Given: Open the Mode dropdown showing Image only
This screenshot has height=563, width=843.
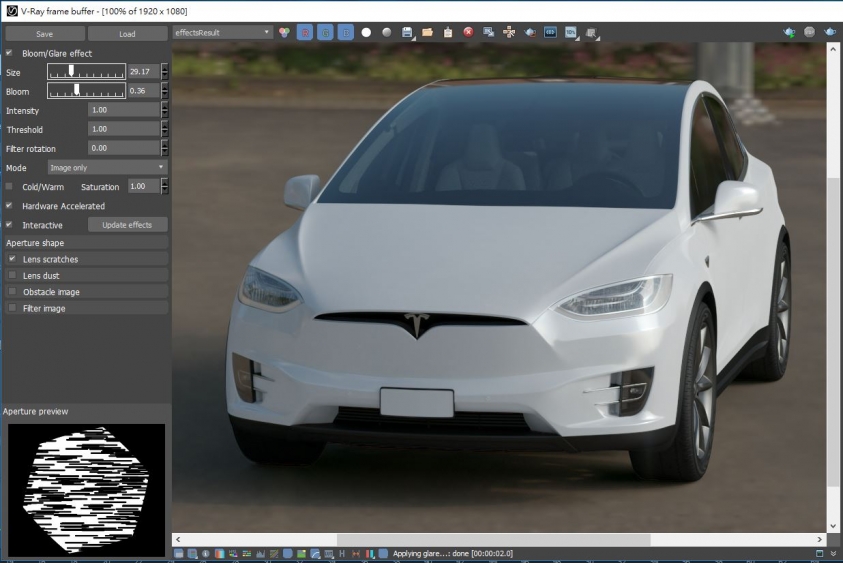Looking at the screenshot, I should [x=108, y=167].
